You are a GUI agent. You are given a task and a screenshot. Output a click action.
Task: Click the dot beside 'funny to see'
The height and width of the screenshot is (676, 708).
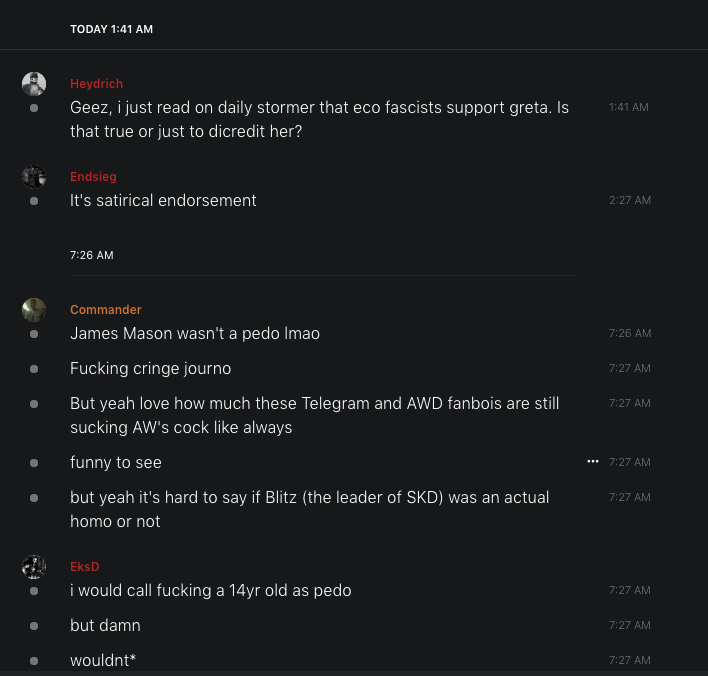tap(34, 463)
